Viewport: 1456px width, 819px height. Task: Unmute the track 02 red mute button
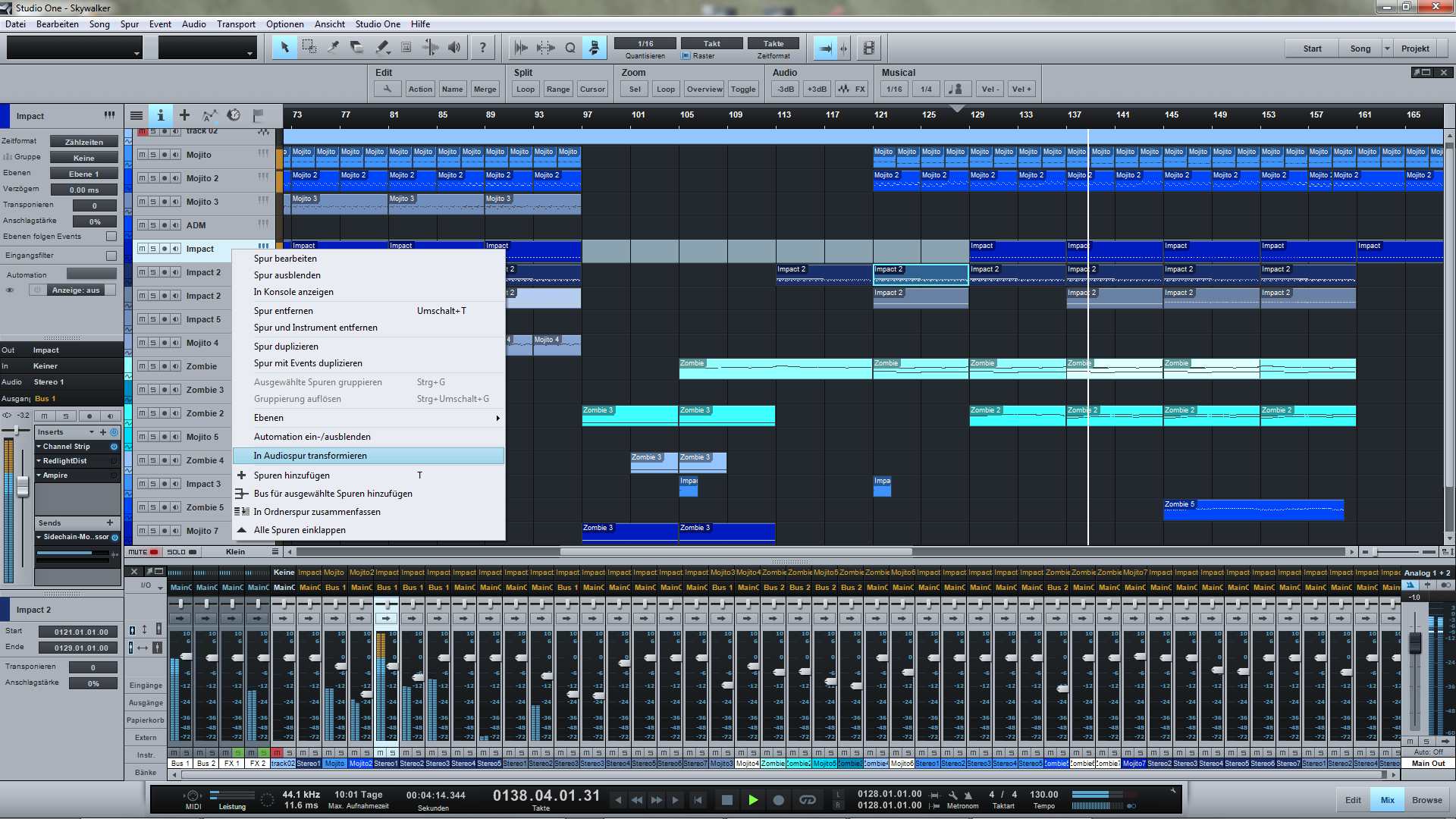(x=142, y=131)
